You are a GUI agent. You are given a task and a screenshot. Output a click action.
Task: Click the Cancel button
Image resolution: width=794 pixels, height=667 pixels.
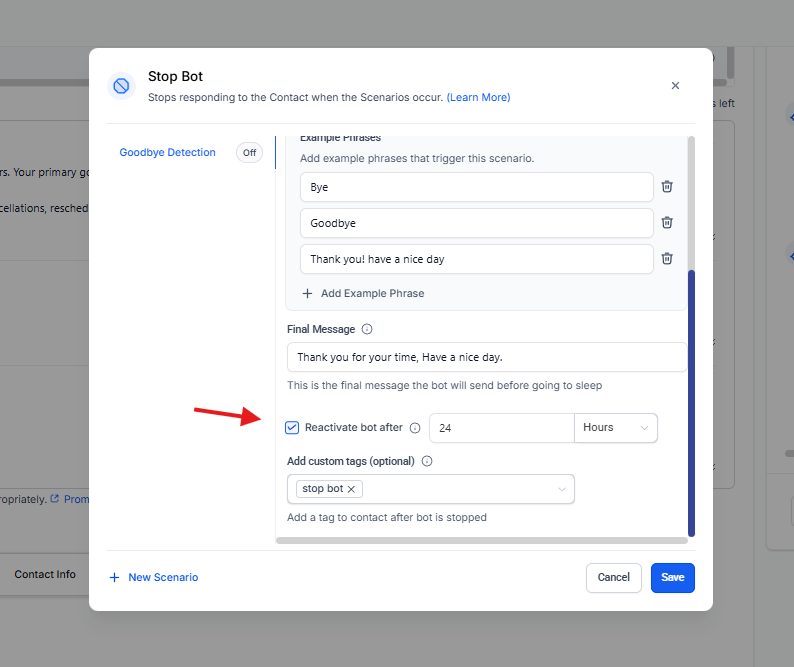[613, 577]
